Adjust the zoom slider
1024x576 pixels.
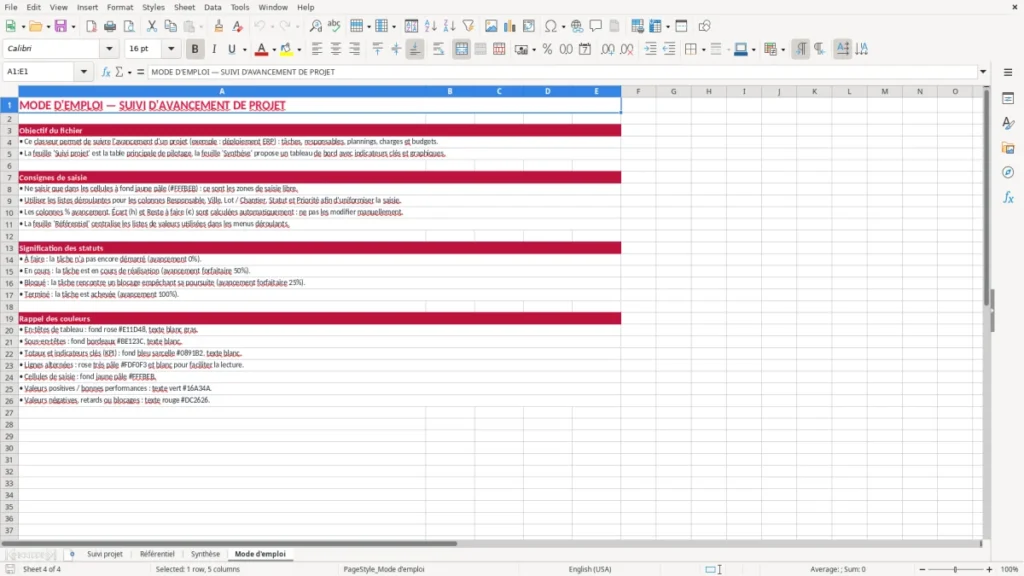(955, 569)
